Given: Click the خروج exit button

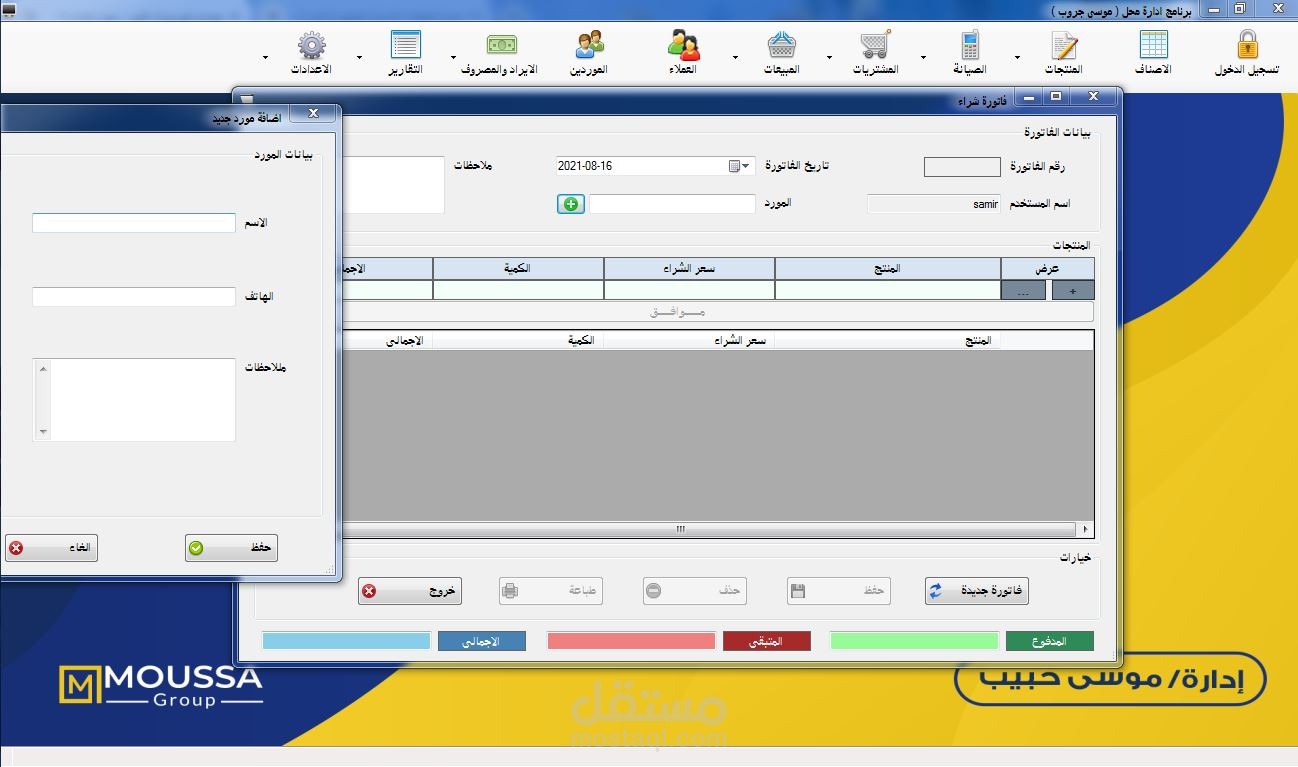Looking at the screenshot, I should point(410,591).
